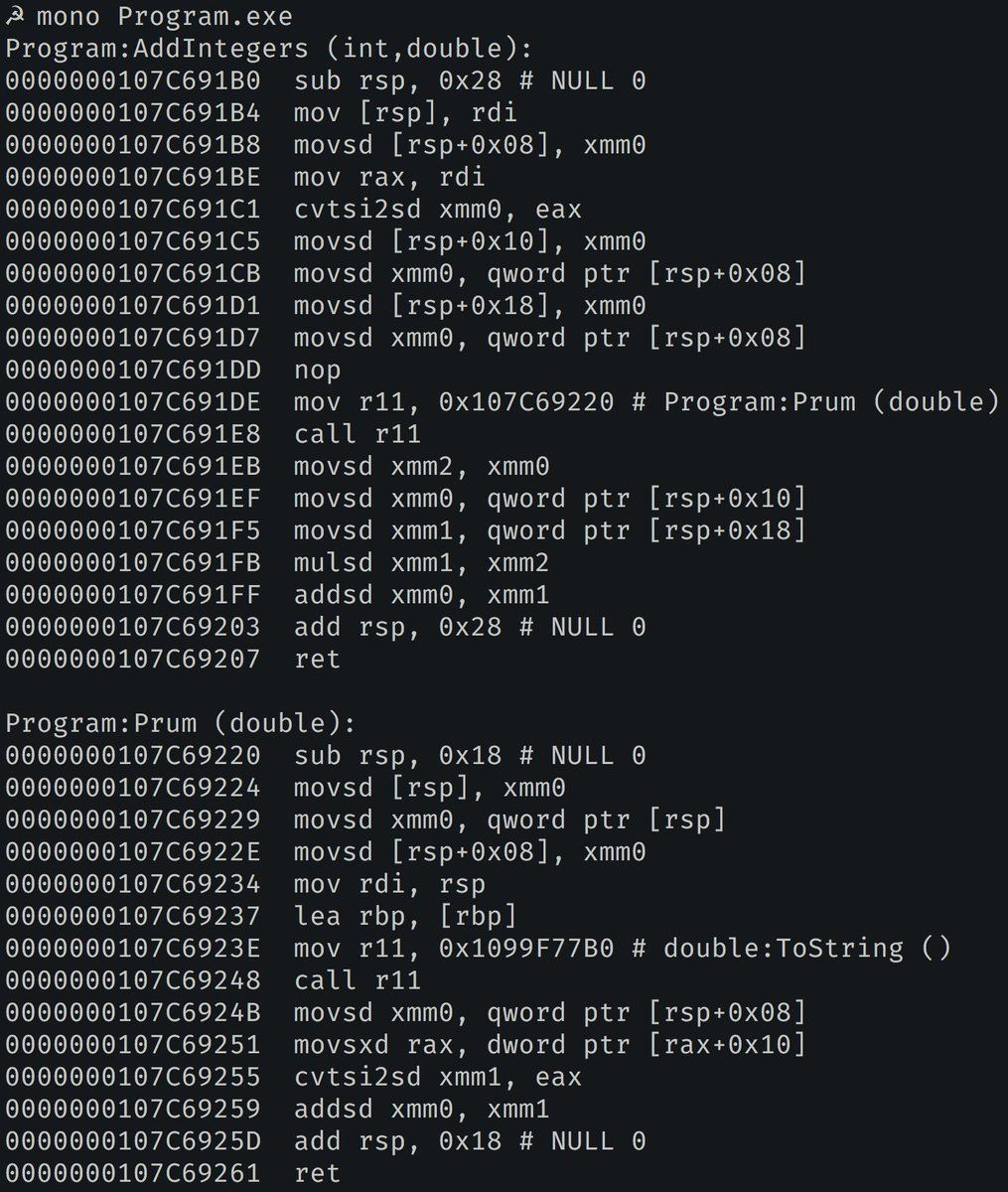Click address 0000000107C691B0
This screenshot has height=1192, width=1008.
pyautogui.click(x=133, y=80)
